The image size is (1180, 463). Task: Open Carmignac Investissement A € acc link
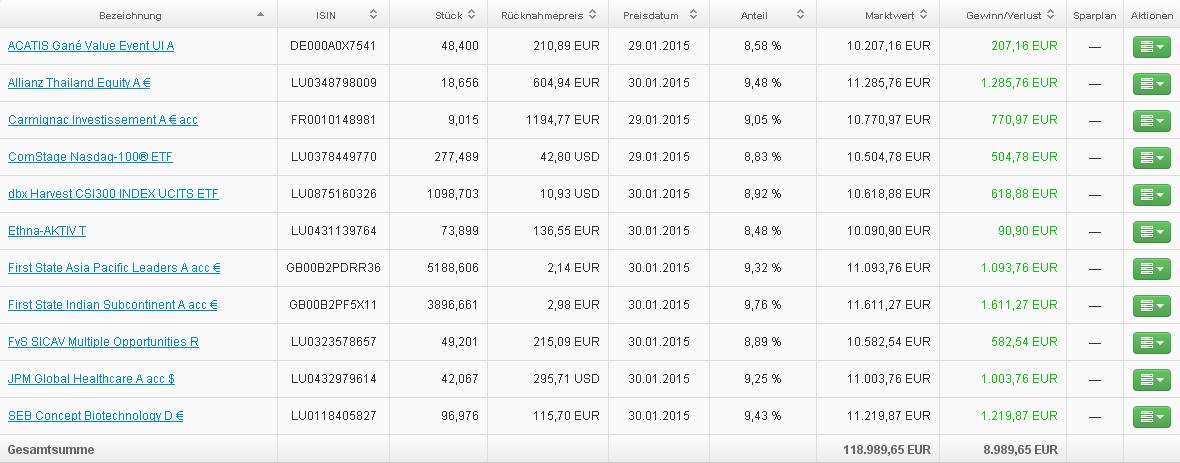pyautogui.click(x=102, y=120)
